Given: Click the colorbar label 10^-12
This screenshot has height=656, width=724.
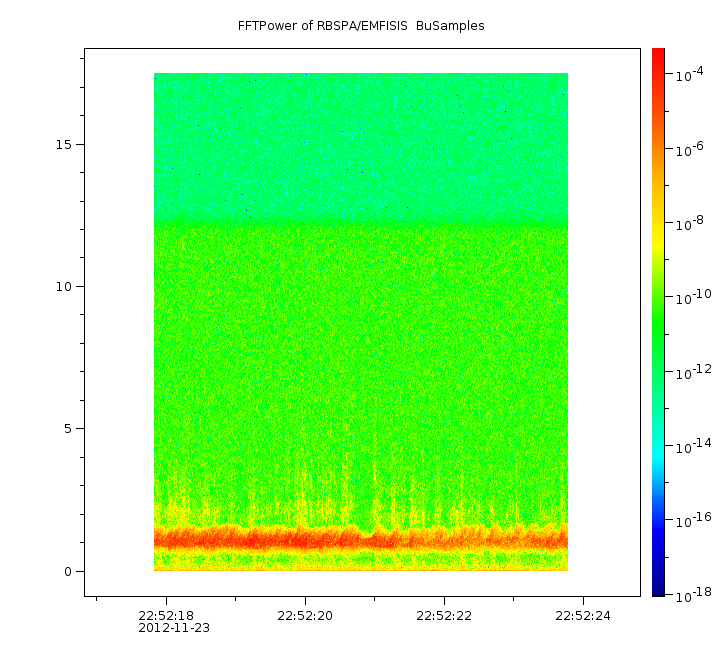Looking at the screenshot, I should [x=694, y=372].
